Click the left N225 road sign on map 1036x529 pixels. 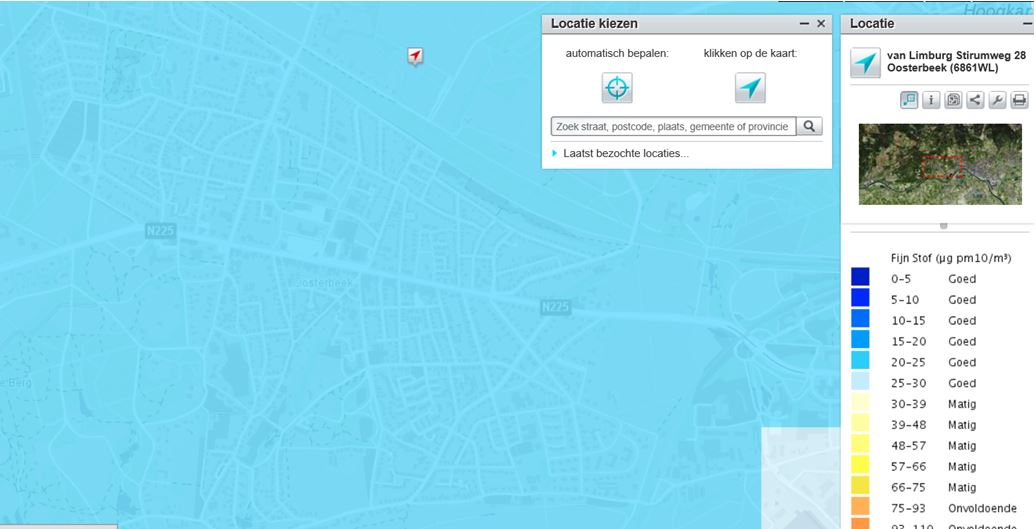tap(161, 232)
